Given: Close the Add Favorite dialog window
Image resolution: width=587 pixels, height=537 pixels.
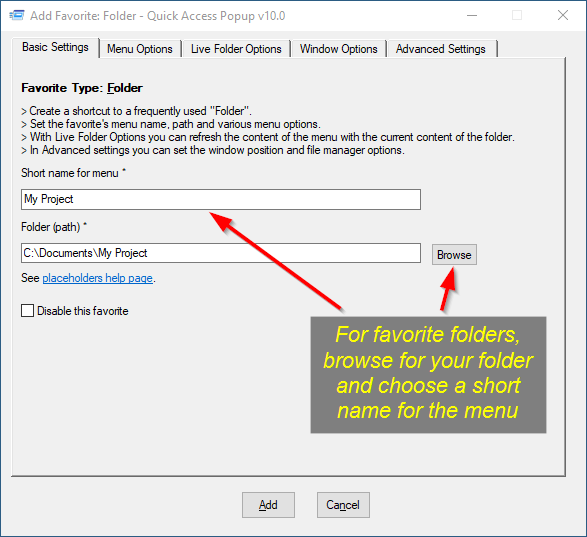Looking at the screenshot, I should [563, 15].
